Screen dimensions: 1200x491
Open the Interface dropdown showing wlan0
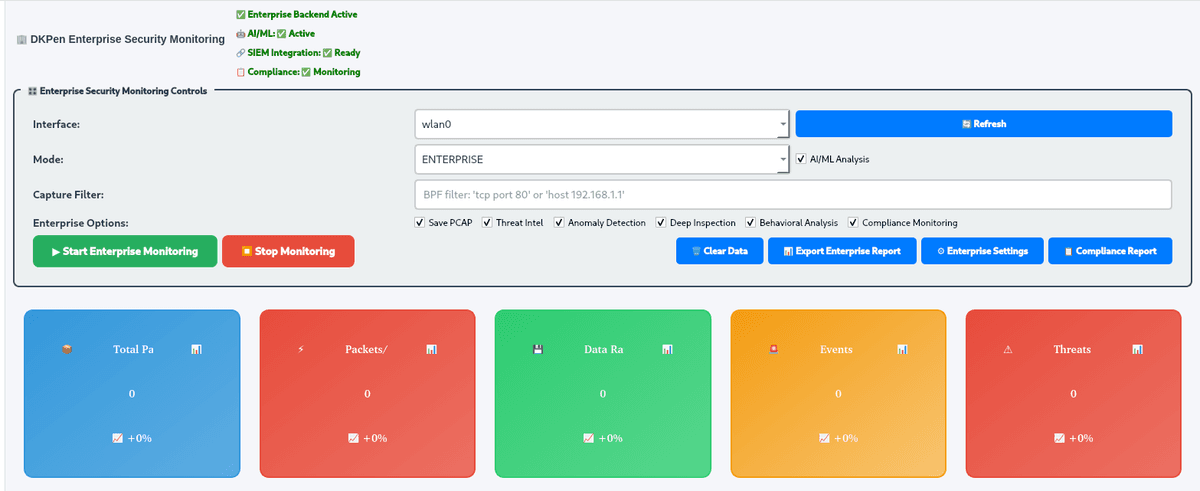(602, 124)
